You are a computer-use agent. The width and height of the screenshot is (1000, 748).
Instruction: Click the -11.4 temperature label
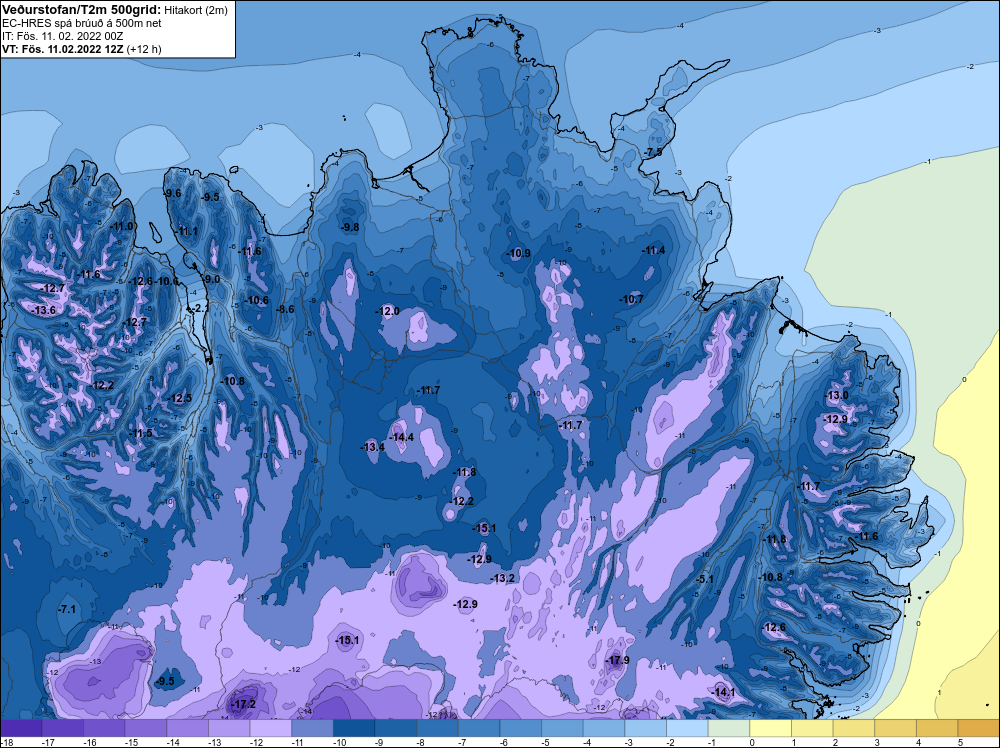tap(654, 251)
